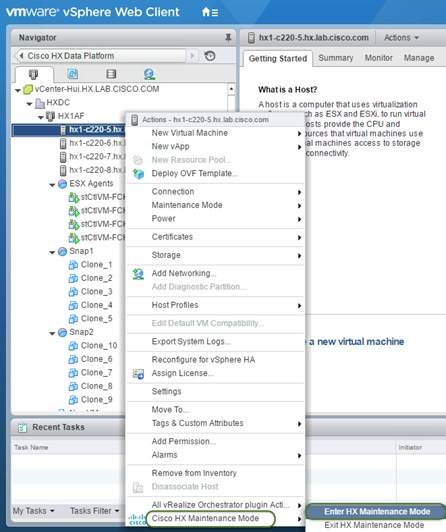Click host icon beside hx1-c220-5 title
Screen dimensions: 446x532
click(251, 38)
